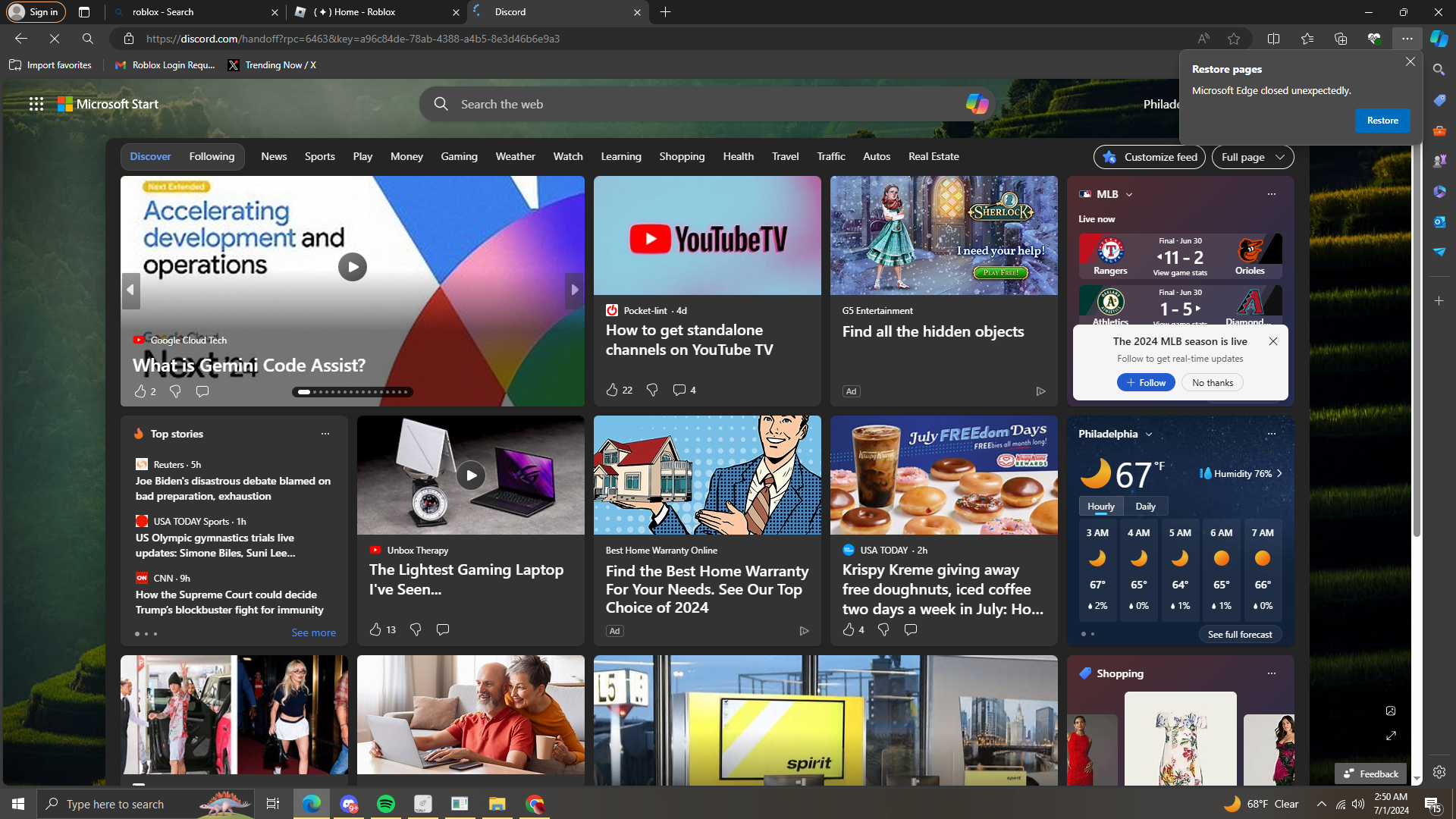Open more options on weather card
Image resolution: width=1456 pixels, height=819 pixels.
1272,434
